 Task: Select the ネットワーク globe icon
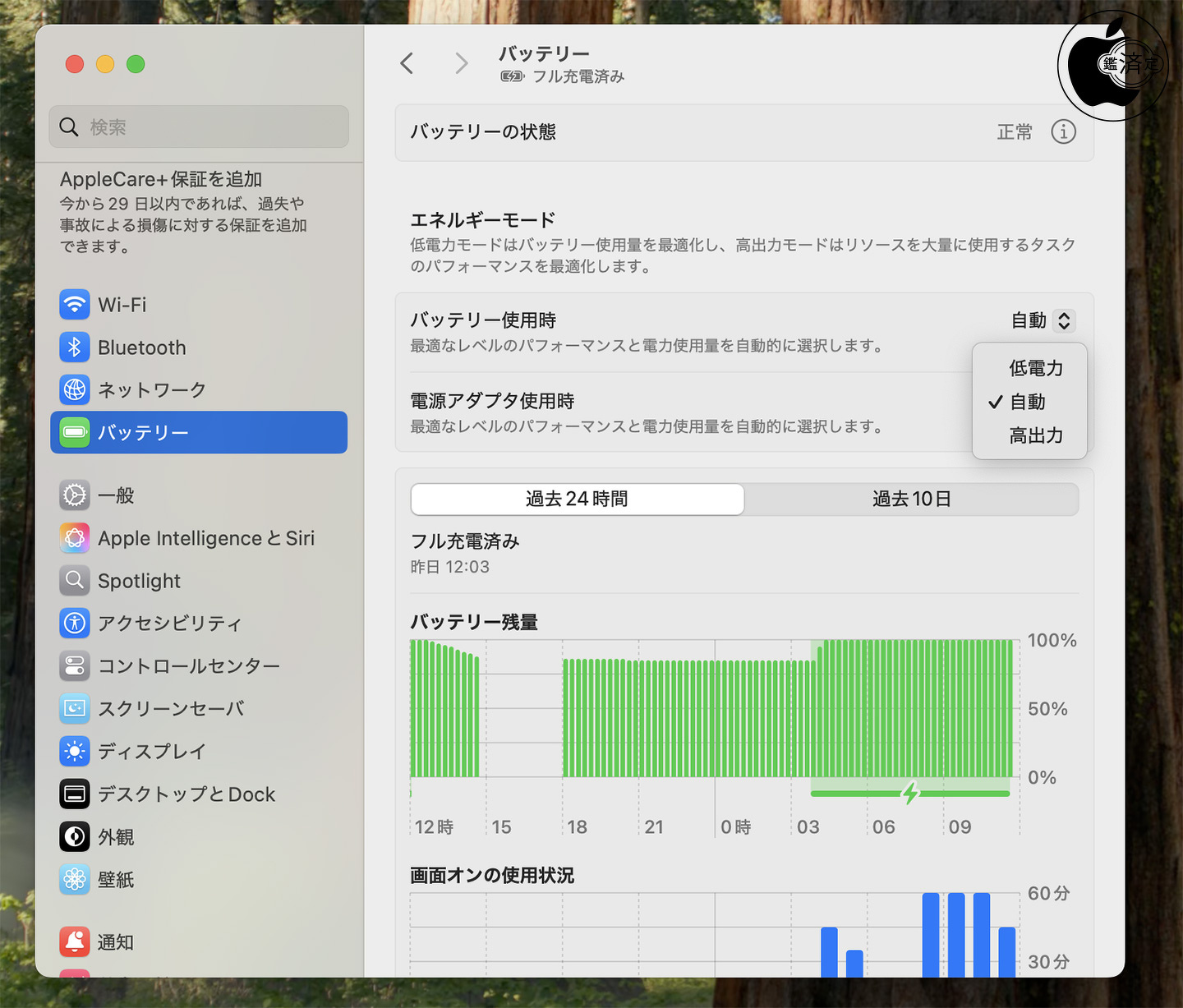(x=75, y=389)
